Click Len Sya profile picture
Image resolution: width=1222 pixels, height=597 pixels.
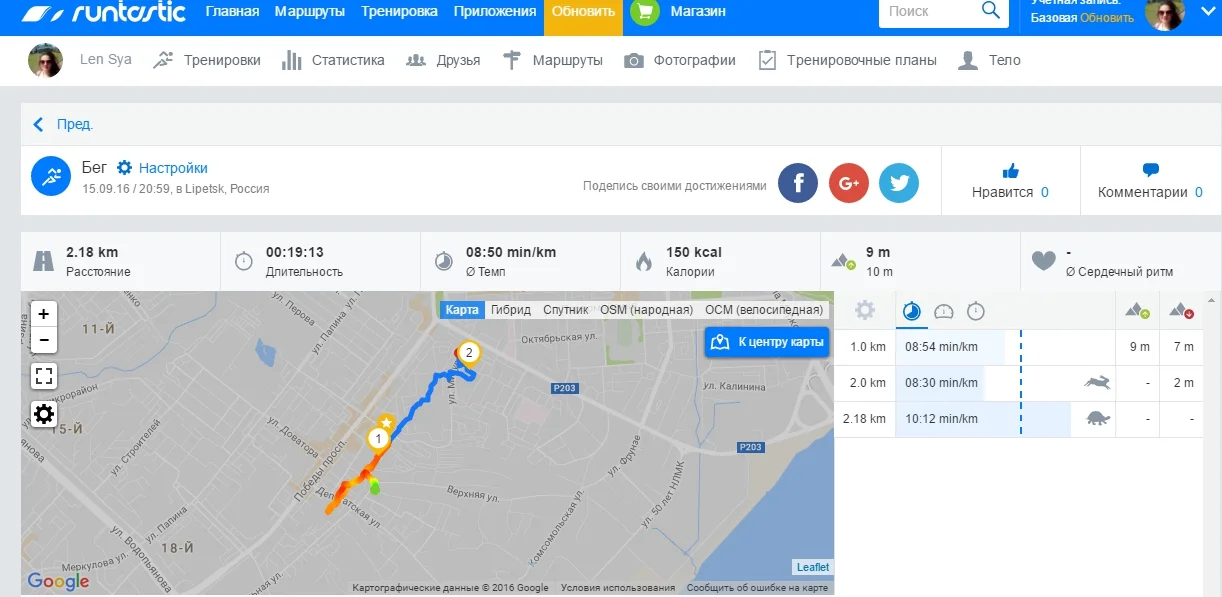(x=45, y=60)
